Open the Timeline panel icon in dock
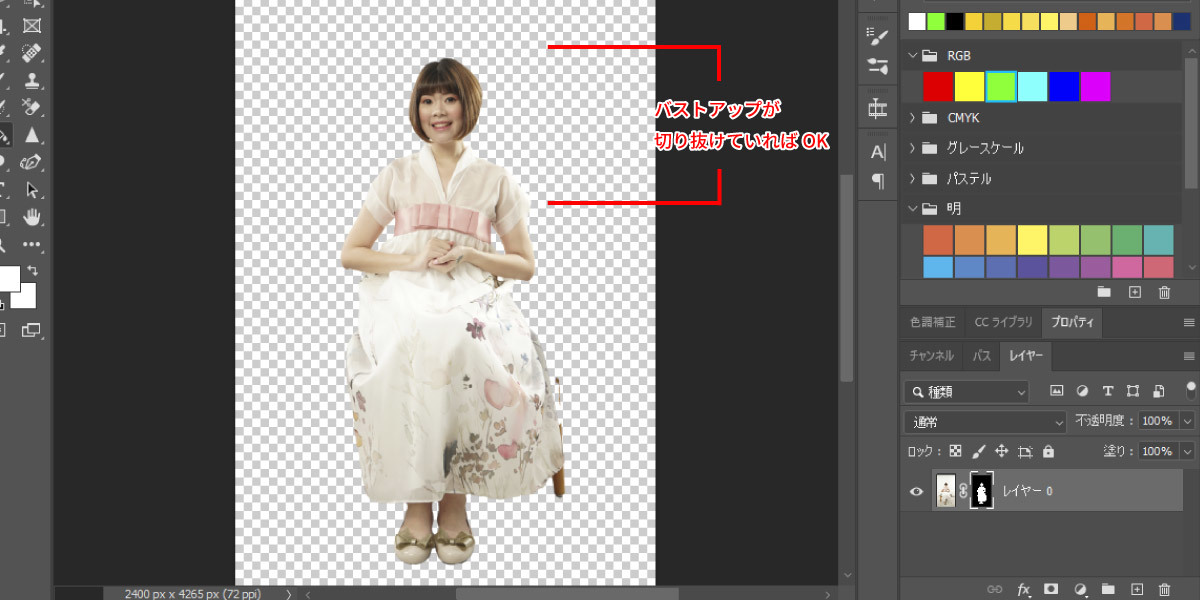 coord(878,107)
